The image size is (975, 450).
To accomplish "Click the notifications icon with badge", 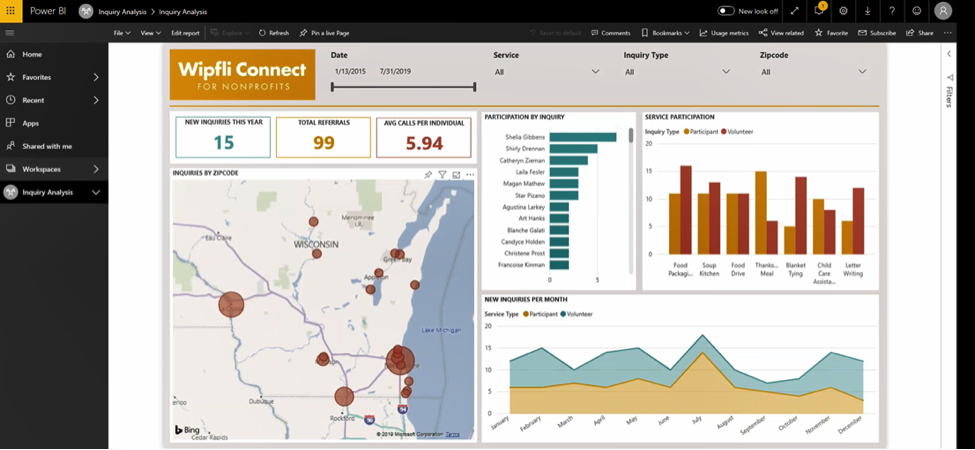I will [820, 11].
